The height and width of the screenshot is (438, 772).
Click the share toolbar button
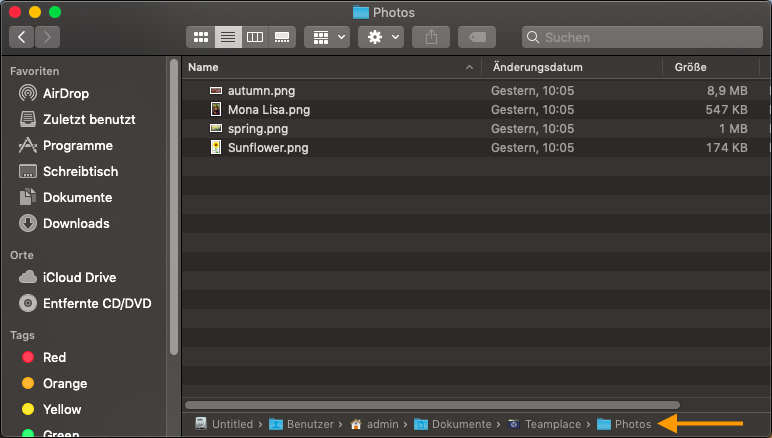[431, 37]
